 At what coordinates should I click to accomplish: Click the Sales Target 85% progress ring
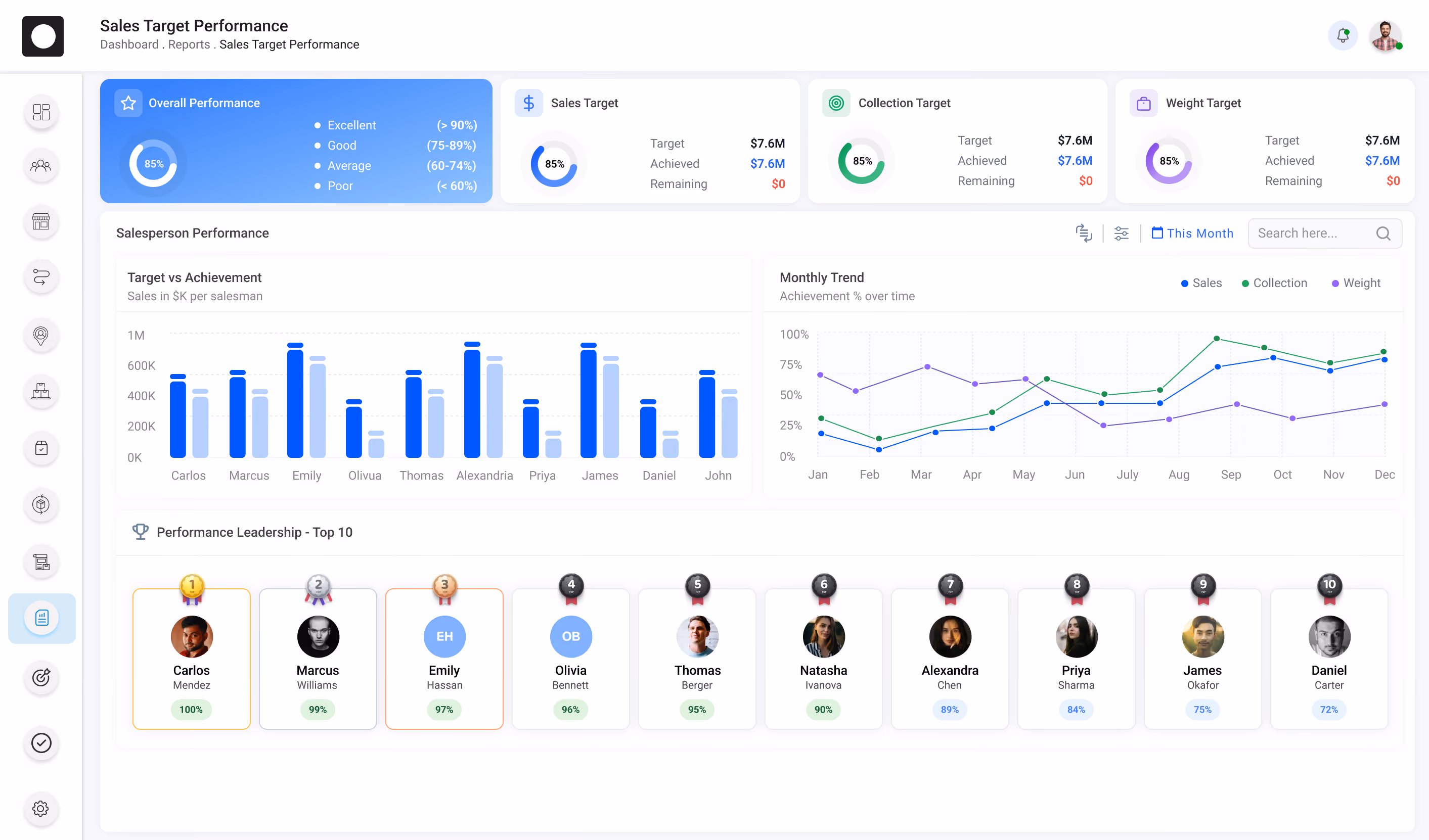click(x=554, y=164)
